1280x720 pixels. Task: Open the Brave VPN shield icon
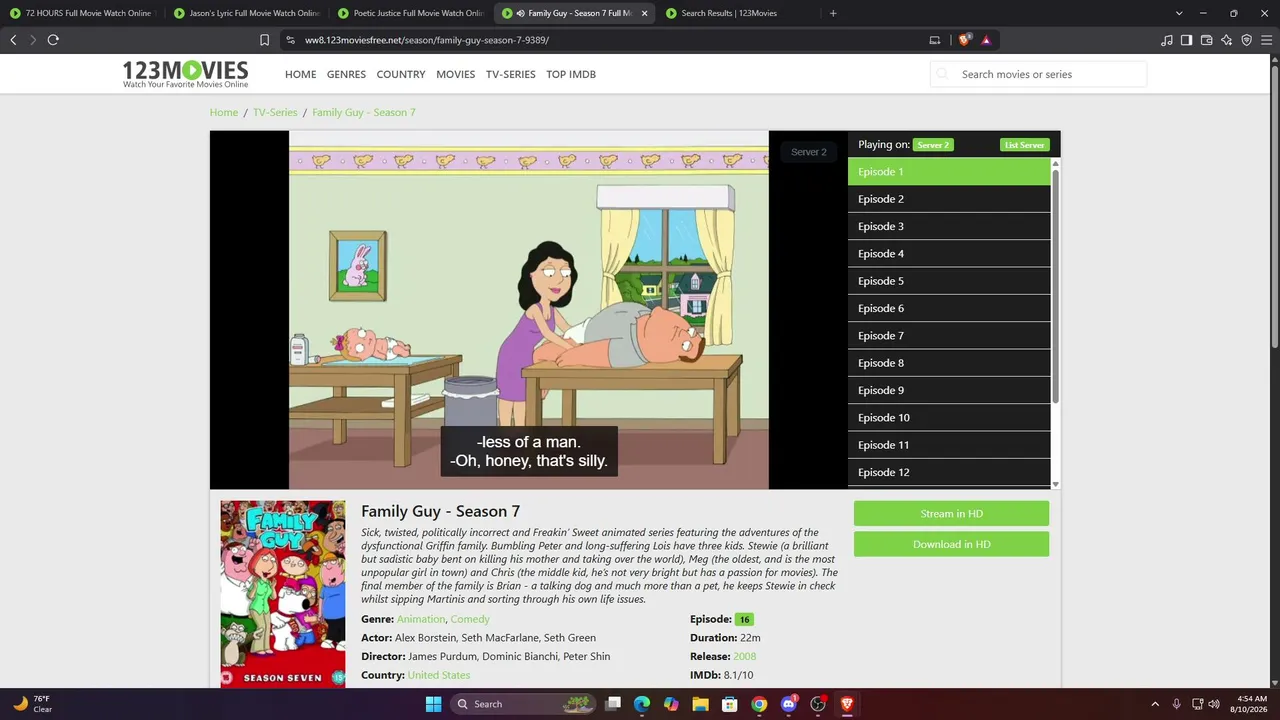1246,40
